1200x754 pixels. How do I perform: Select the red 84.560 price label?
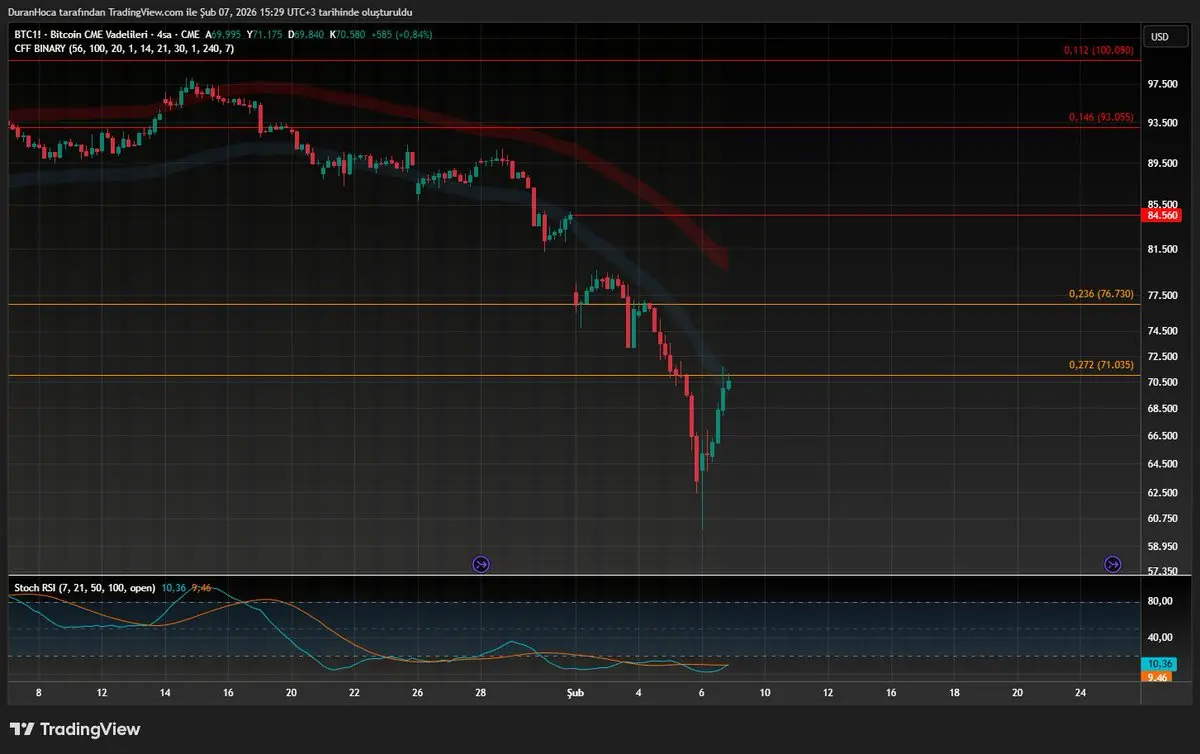tap(1162, 215)
